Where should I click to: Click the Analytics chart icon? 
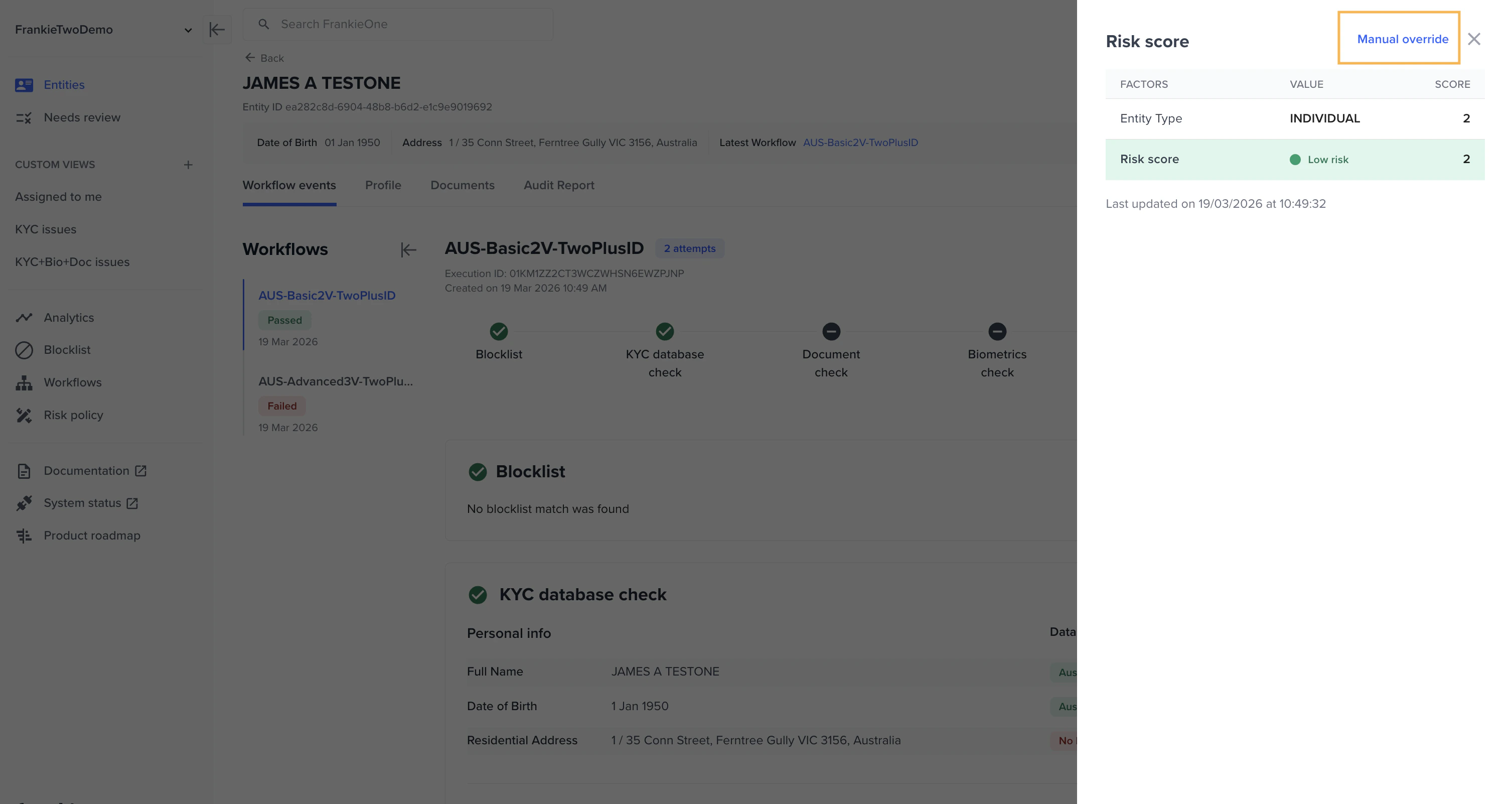pyautogui.click(x=24, y=318)
